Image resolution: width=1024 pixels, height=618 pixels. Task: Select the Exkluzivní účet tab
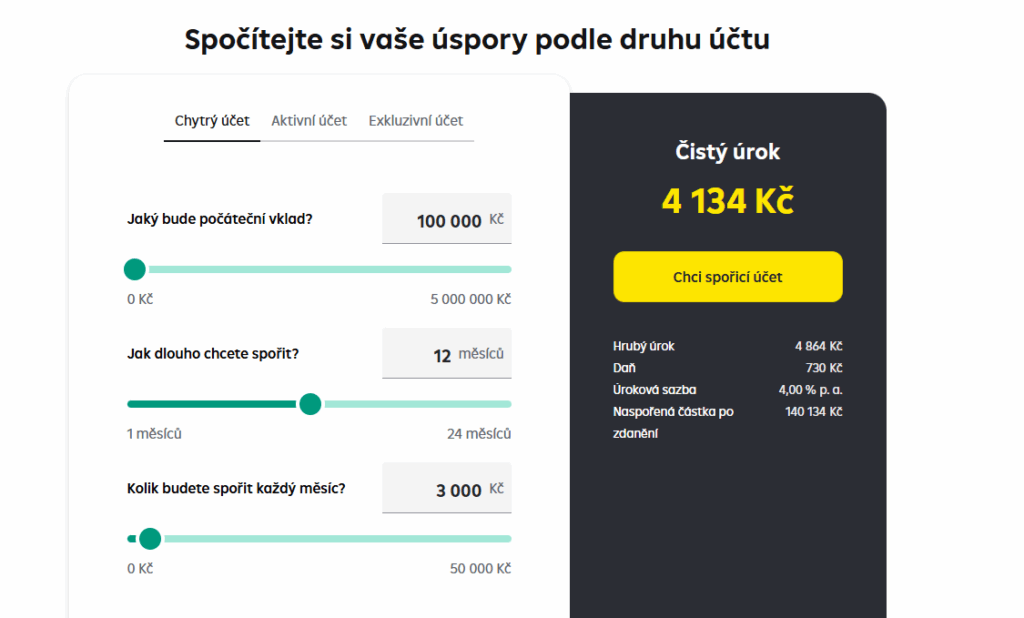coord(415,121)
